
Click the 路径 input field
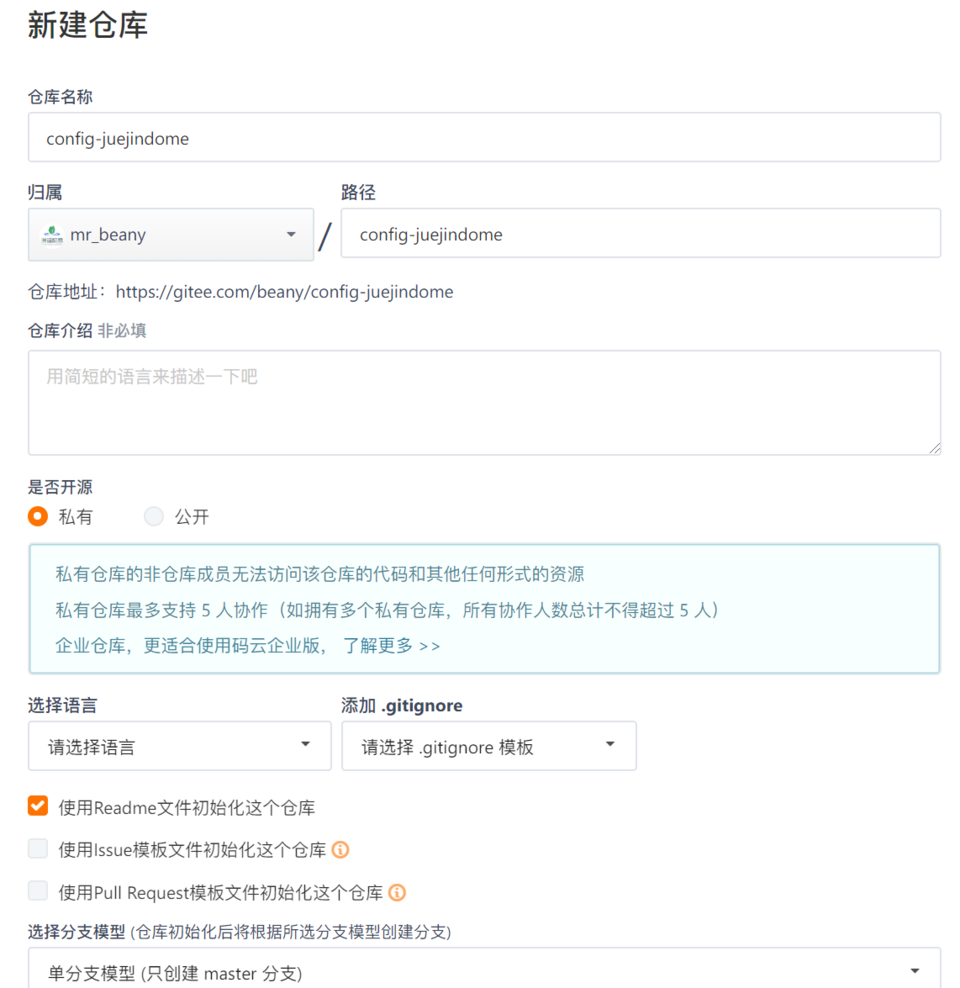[640, 233]
